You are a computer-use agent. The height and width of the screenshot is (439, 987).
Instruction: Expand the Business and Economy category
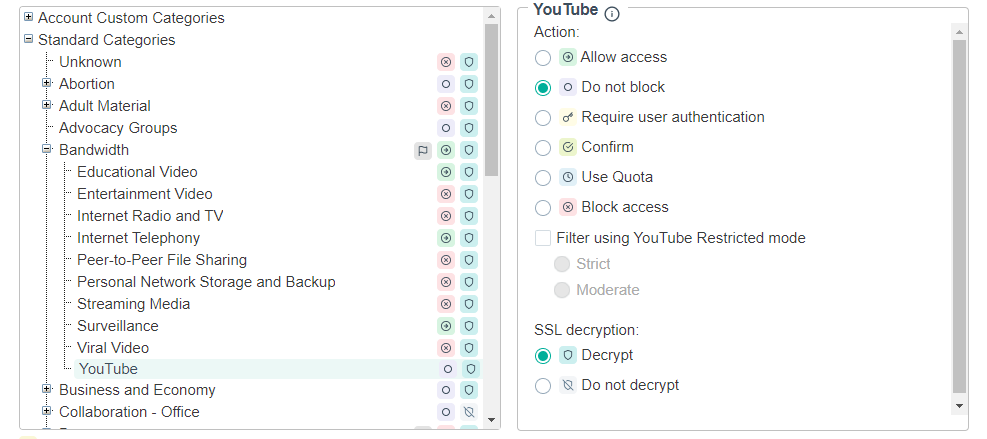(47, 389)
